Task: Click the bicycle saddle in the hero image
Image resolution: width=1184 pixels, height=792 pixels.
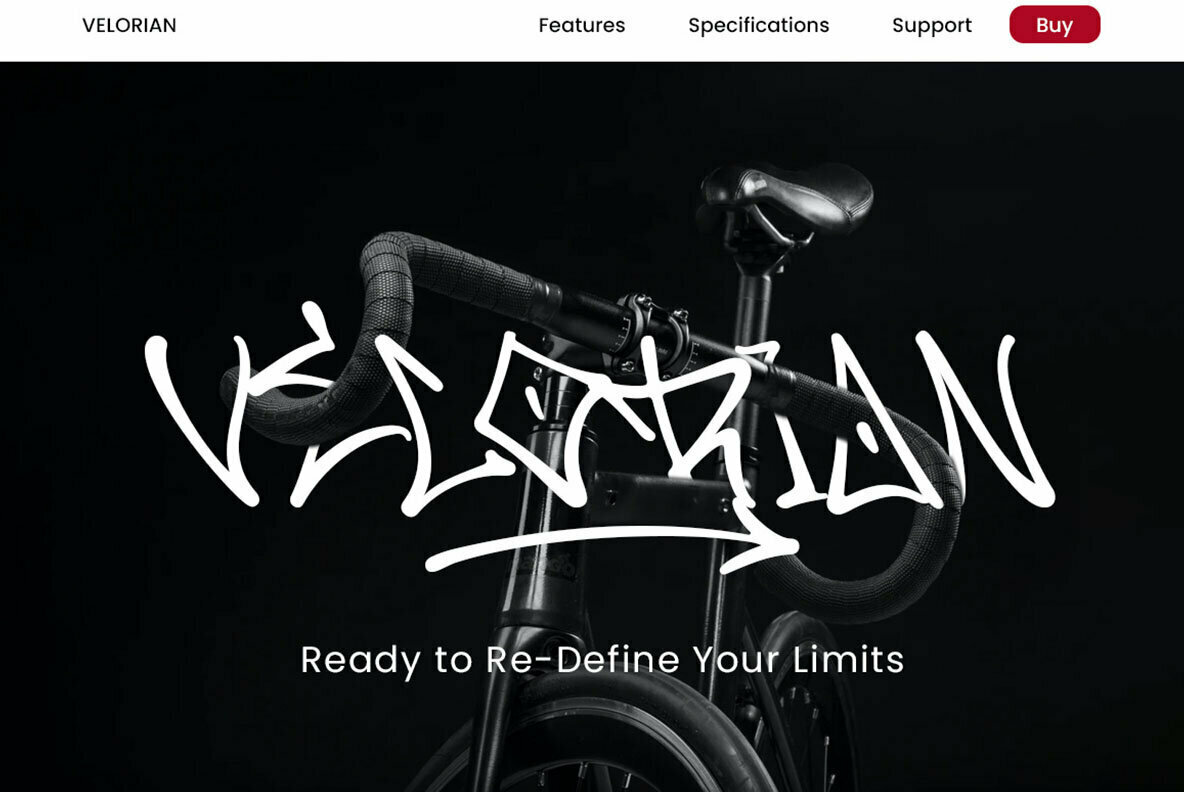Action: click(x=785, y=198)
